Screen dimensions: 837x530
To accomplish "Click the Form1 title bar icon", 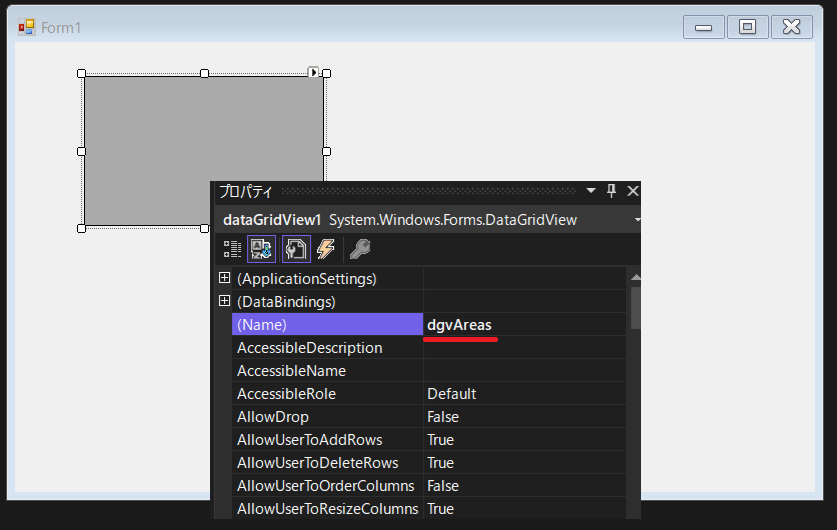I will click(x=27, y=27).
